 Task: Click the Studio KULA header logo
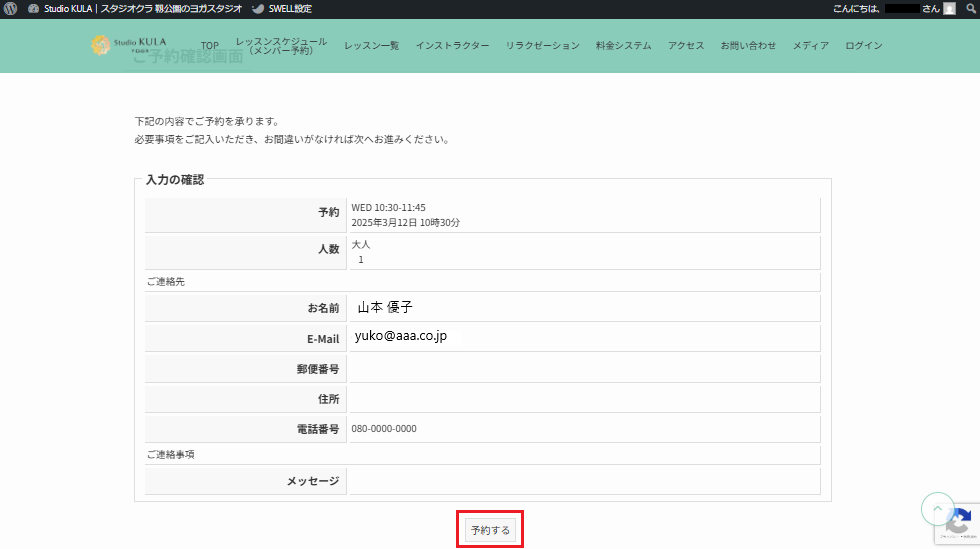(130, 45)
